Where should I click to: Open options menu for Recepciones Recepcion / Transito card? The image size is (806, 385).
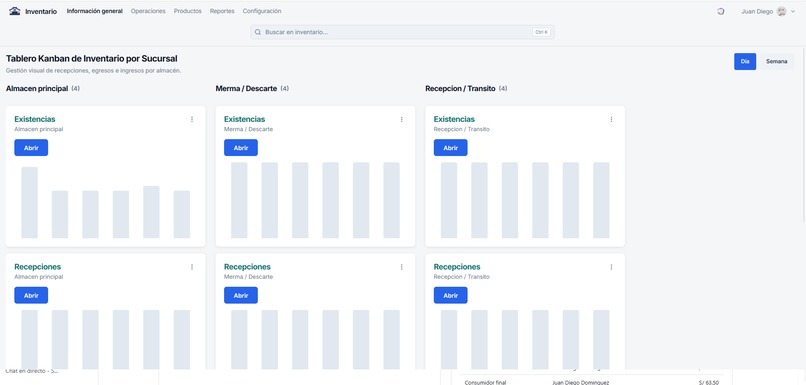[612, 267]
